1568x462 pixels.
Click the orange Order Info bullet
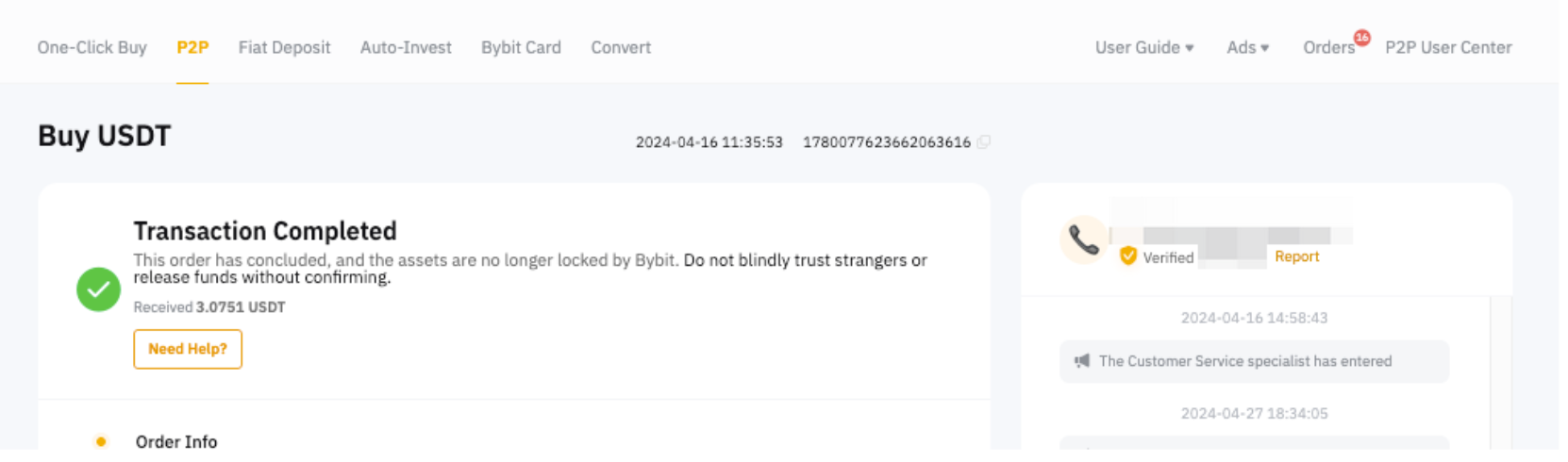[x=101, y=441]
